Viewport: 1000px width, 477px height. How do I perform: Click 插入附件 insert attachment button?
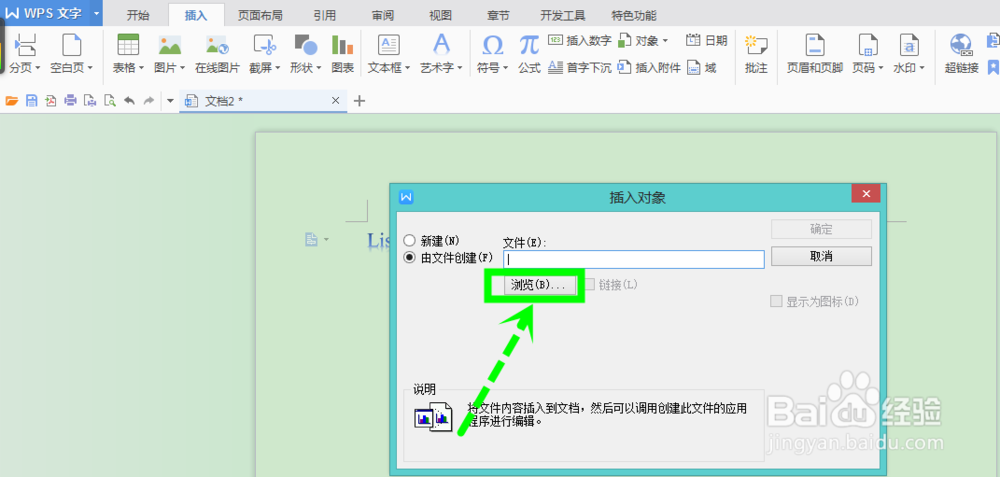tap(649, 68)
